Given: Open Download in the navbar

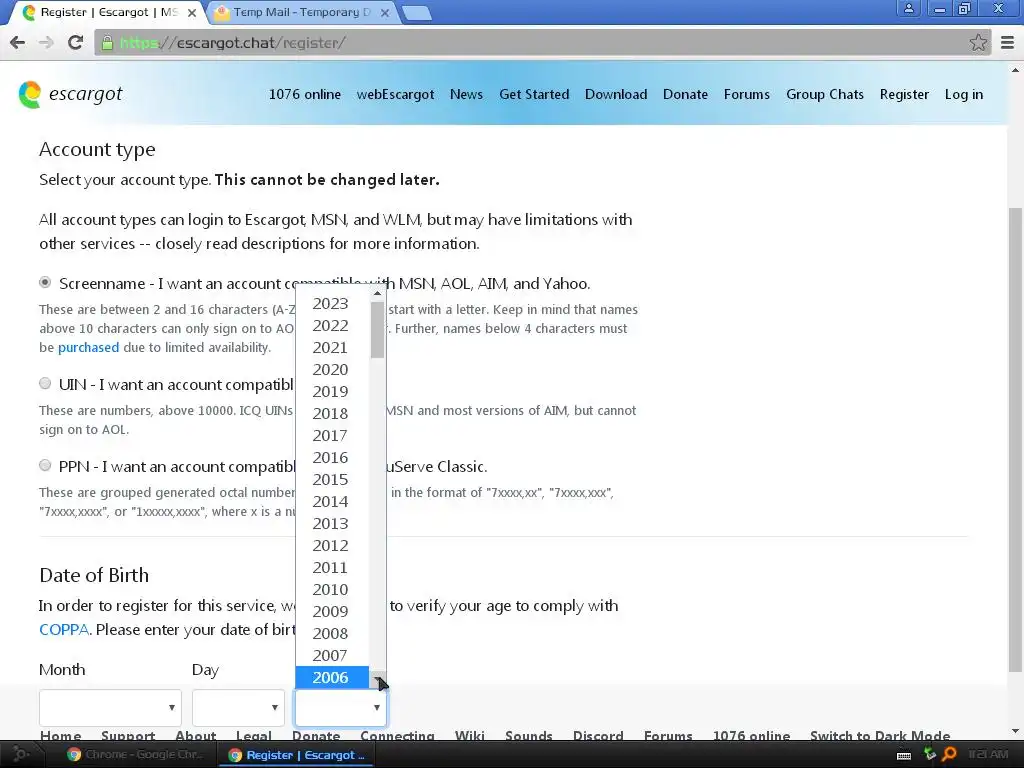Looking at the screenshot, I should pyautogui.click(x=616, y=95).
